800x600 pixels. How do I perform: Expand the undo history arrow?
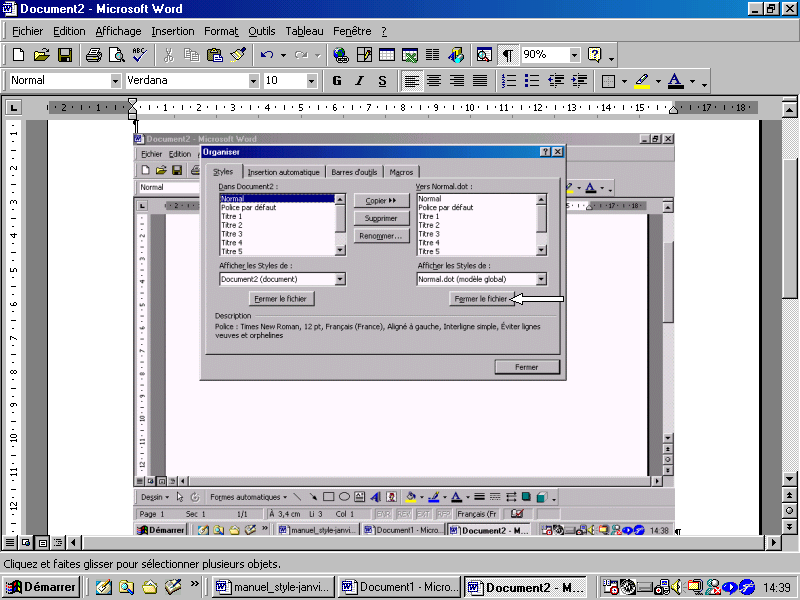283,55
